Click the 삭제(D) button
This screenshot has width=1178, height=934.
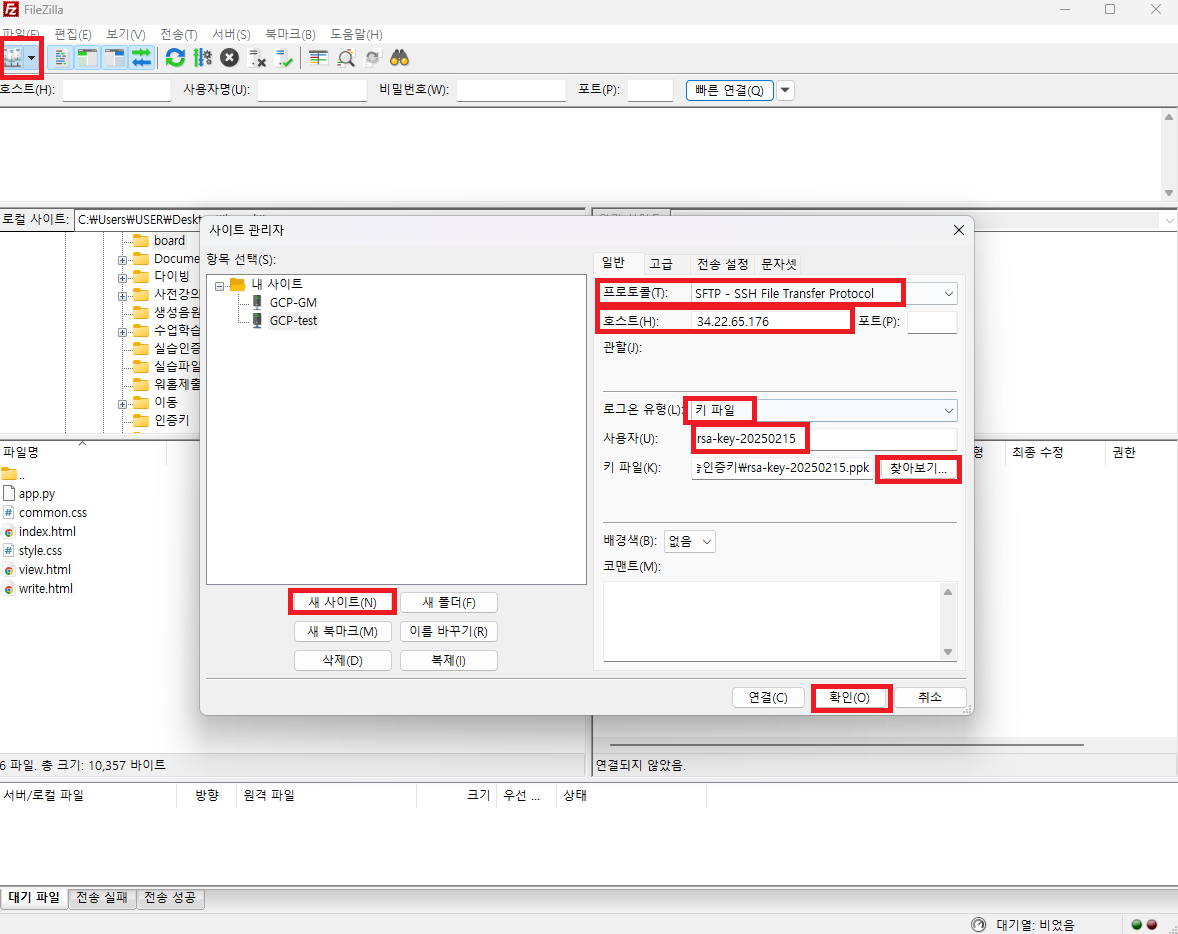[x=343, y=660]
